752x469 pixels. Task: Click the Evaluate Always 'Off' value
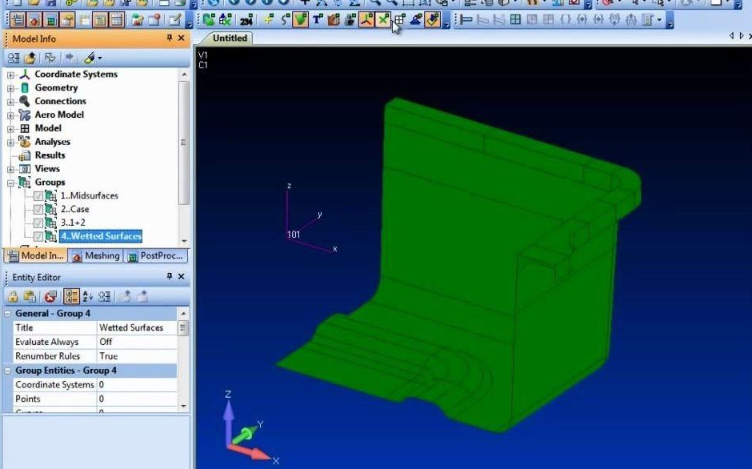136,342
